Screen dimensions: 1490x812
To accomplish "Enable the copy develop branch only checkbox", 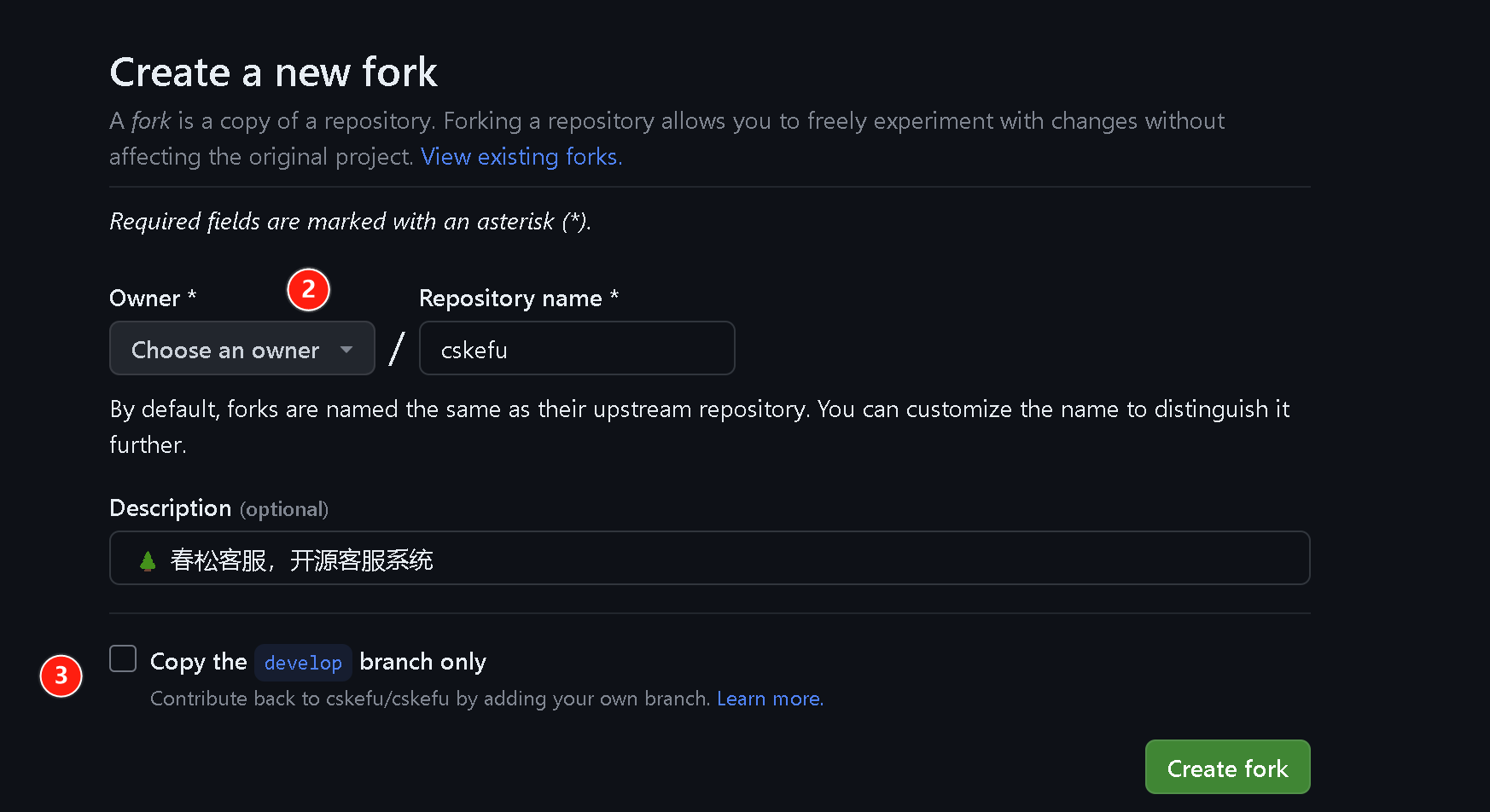I will (x=123, y=658).
